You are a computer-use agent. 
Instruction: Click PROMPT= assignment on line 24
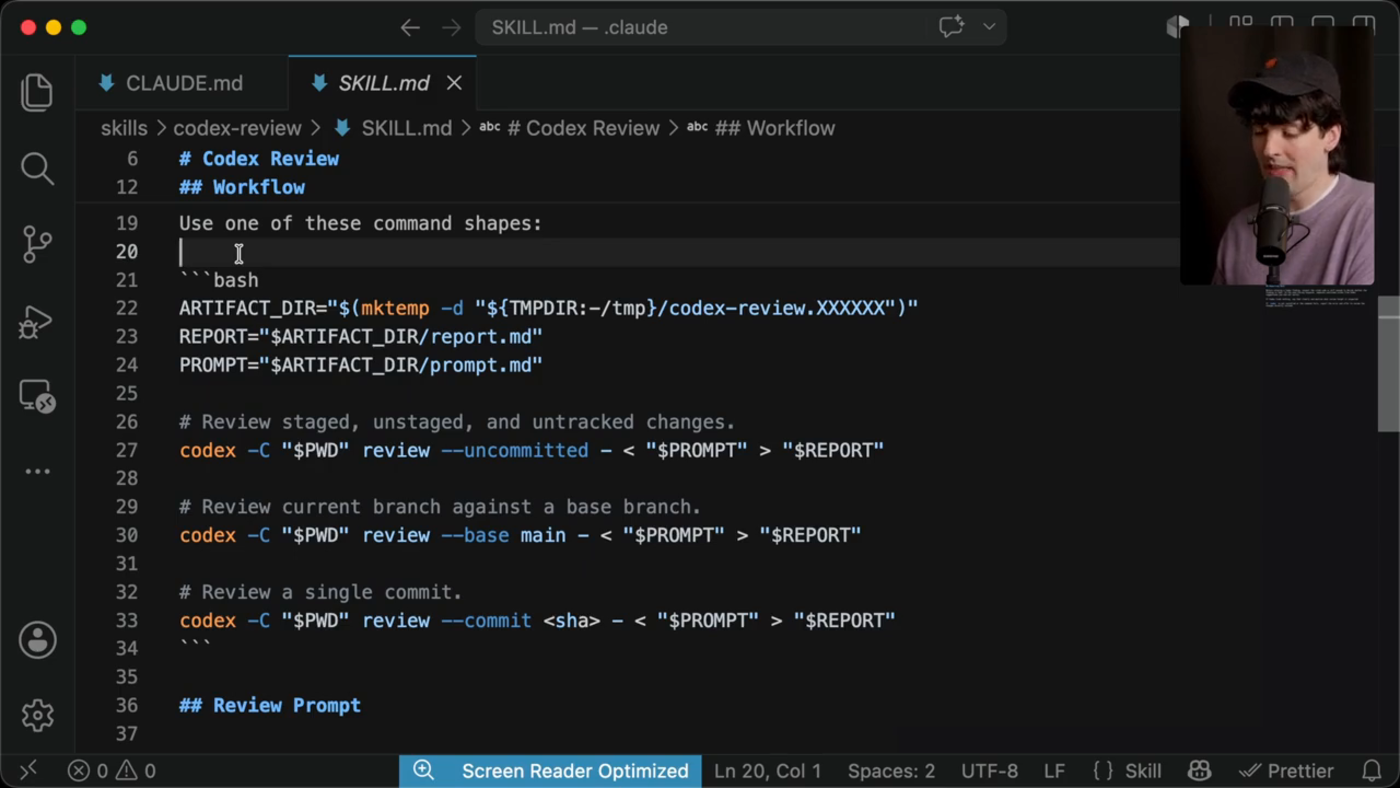pos(360,365)
